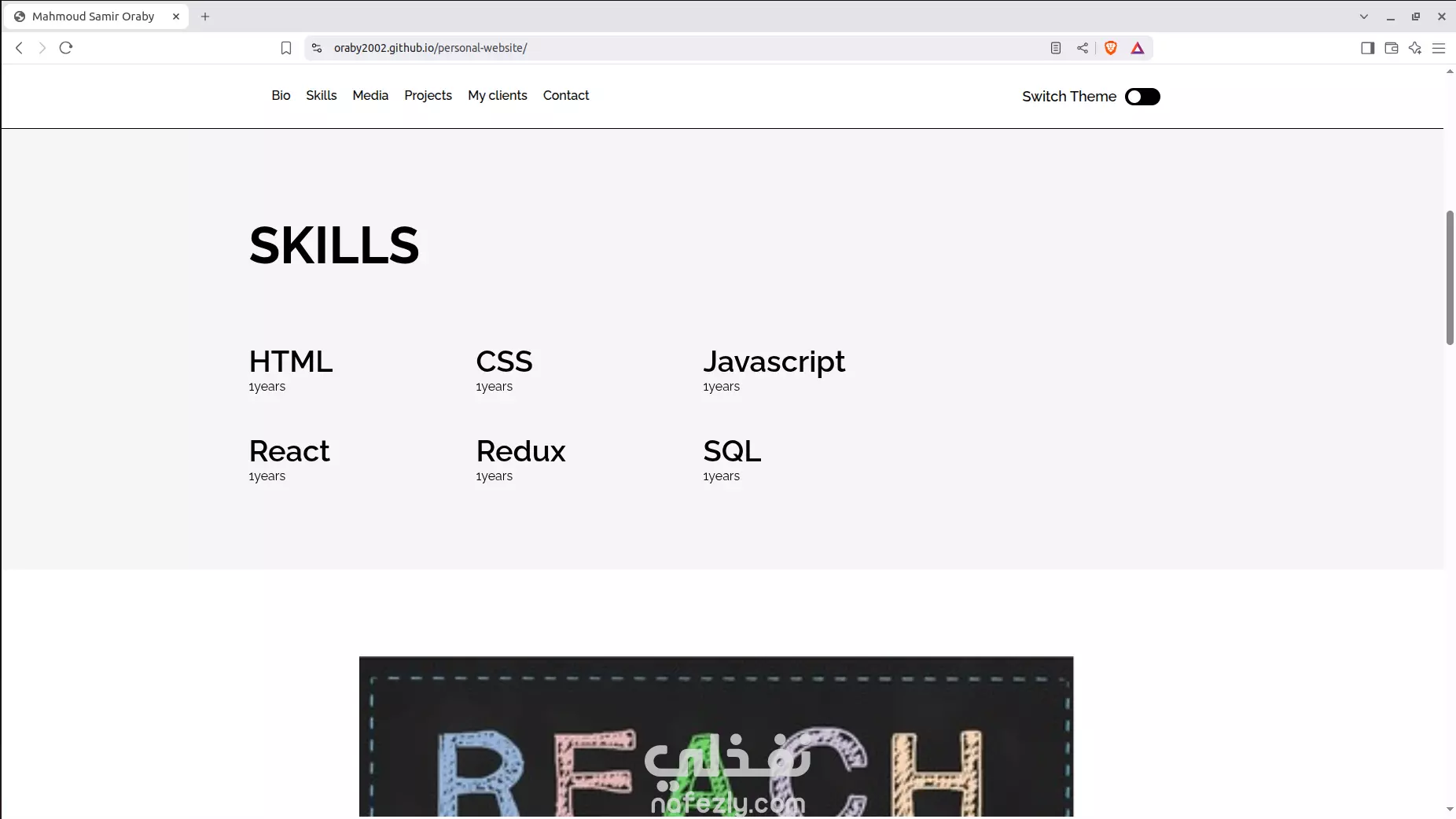Screen dimensions: 1456x819
Task: Expand the tab search dropdown
Action: [x=1364, y=17]
